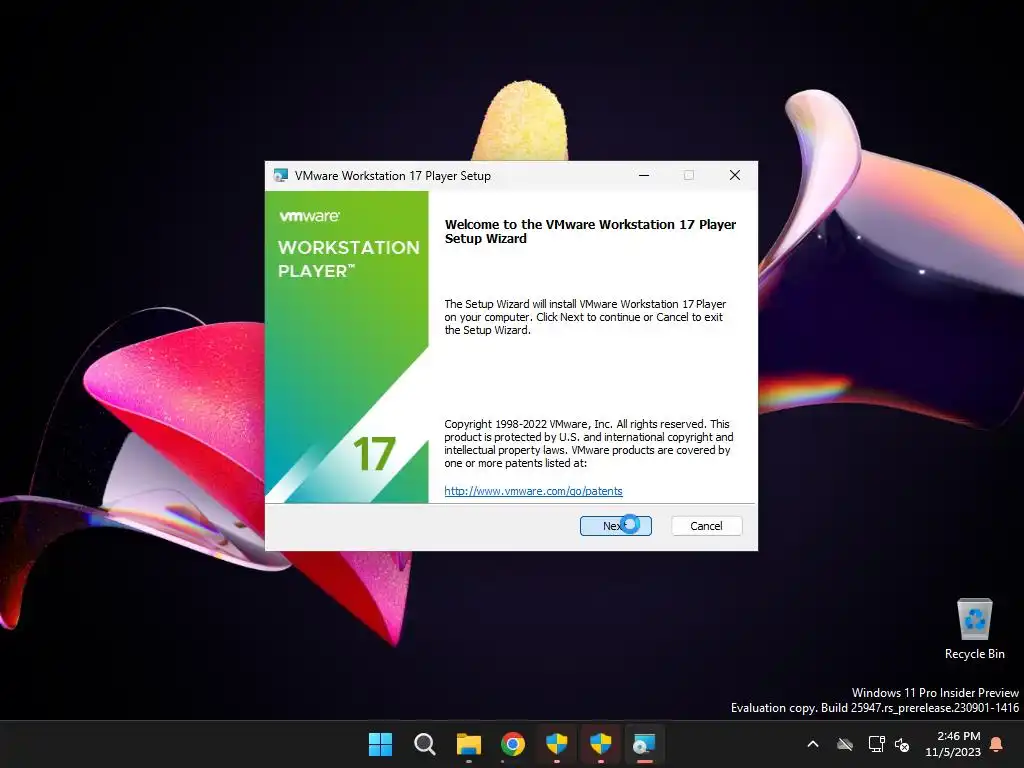Select the second shield icon in taskbar

[600, 744]
